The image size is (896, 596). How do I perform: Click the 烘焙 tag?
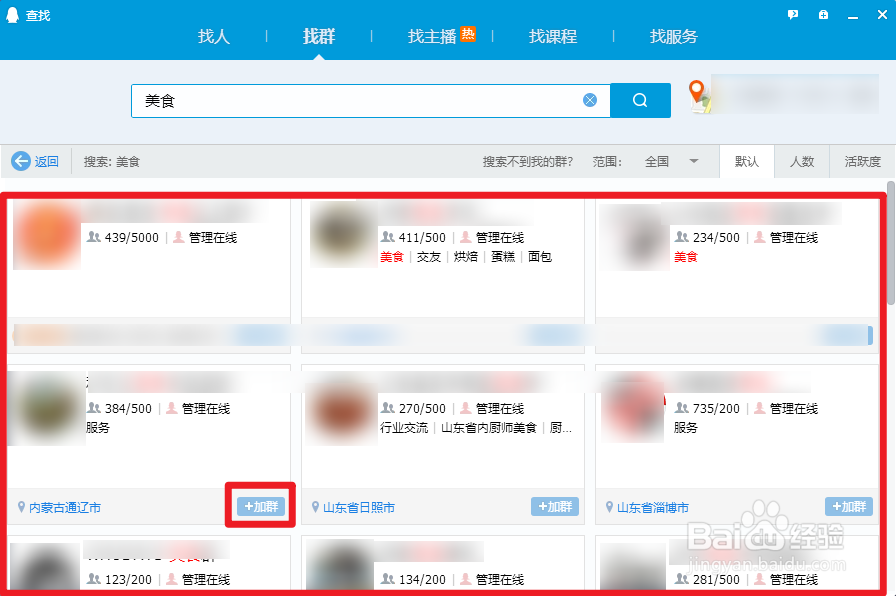coord(466,257)
